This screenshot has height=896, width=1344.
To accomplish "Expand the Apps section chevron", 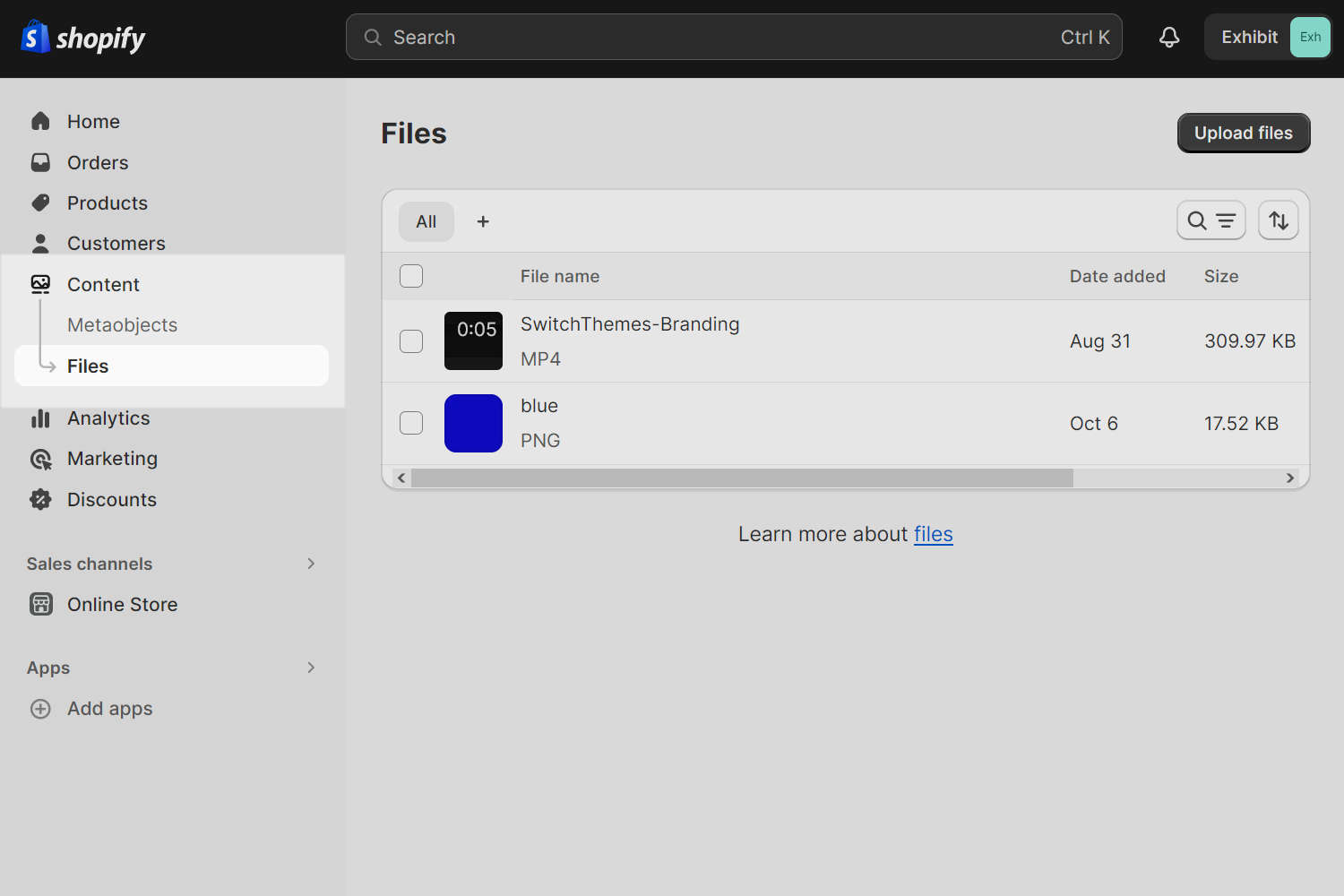I will [x=311, y=668].
